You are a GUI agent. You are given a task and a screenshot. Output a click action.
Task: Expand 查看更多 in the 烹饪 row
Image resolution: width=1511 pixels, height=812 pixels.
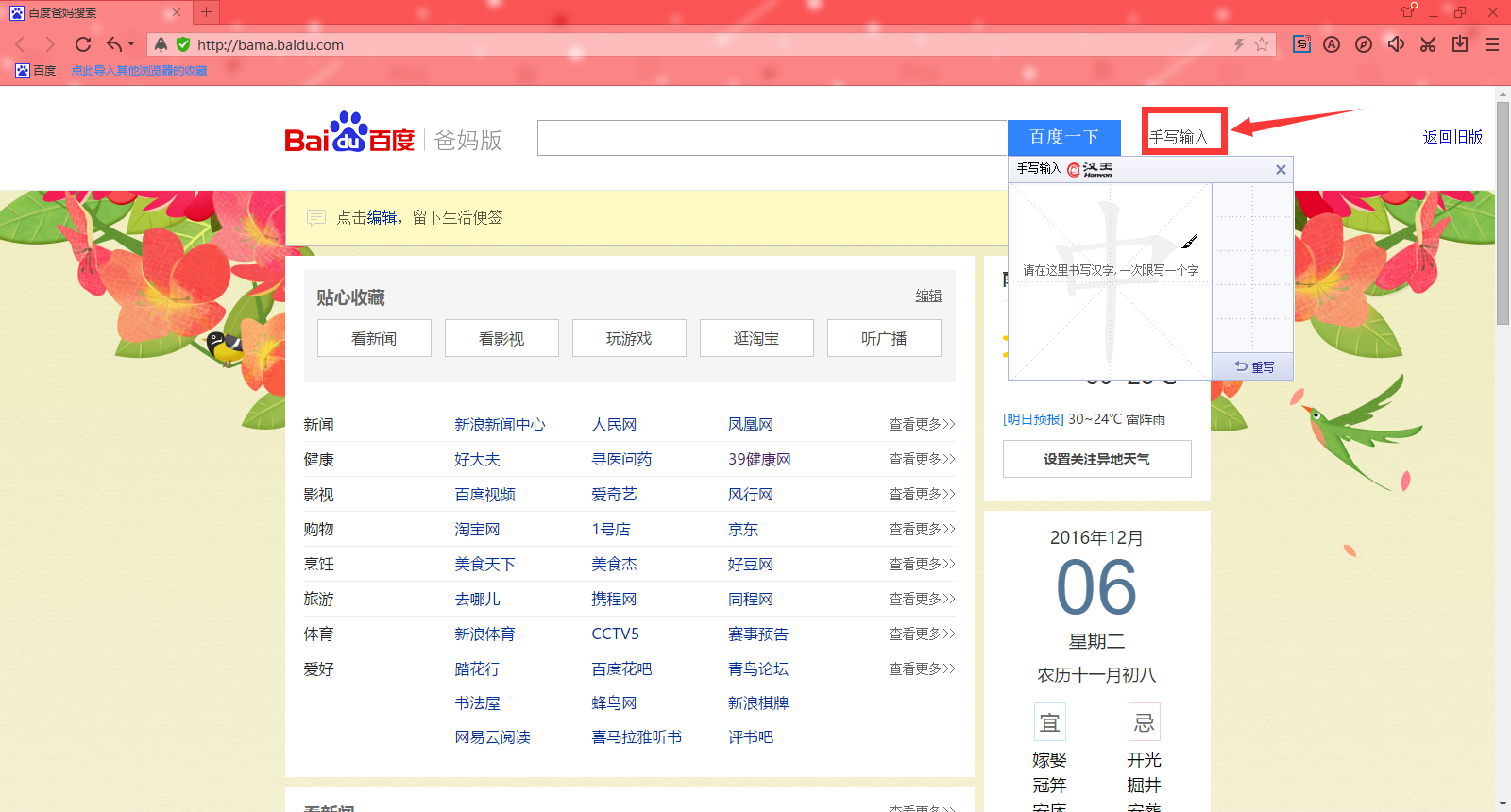[x=922, y=565]
